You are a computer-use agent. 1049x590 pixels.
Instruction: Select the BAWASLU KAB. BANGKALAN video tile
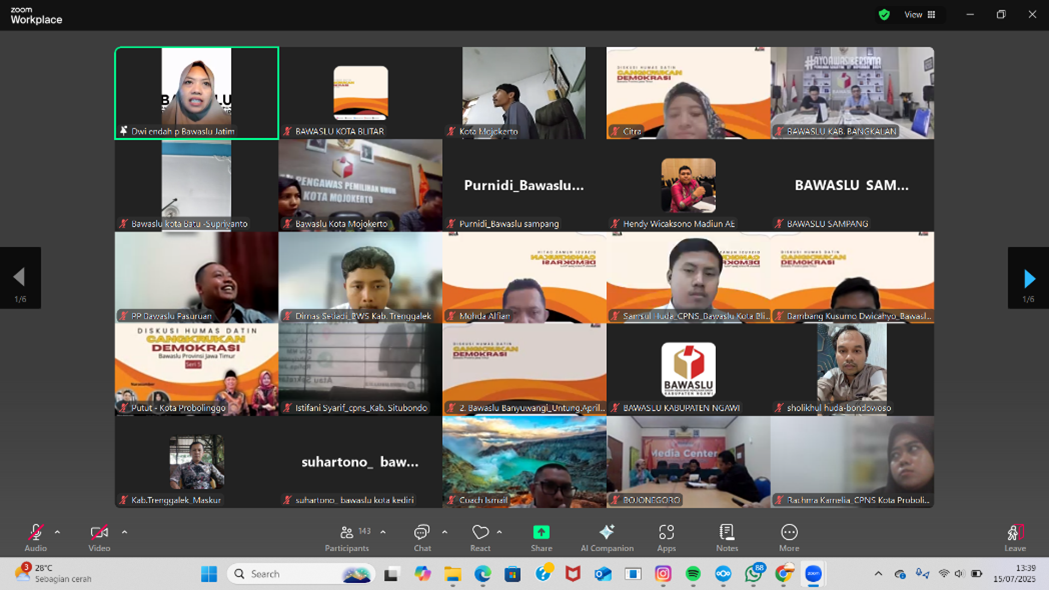[x=852, y=93]
